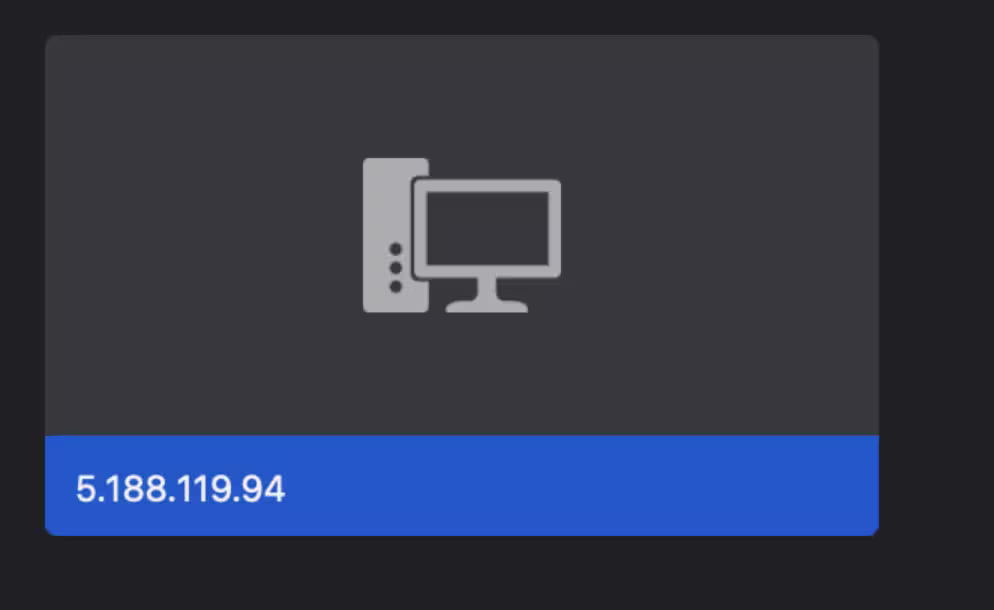Click the monitor screen in the icon
The image size is (994, 610).
click(x=487, y=228)
